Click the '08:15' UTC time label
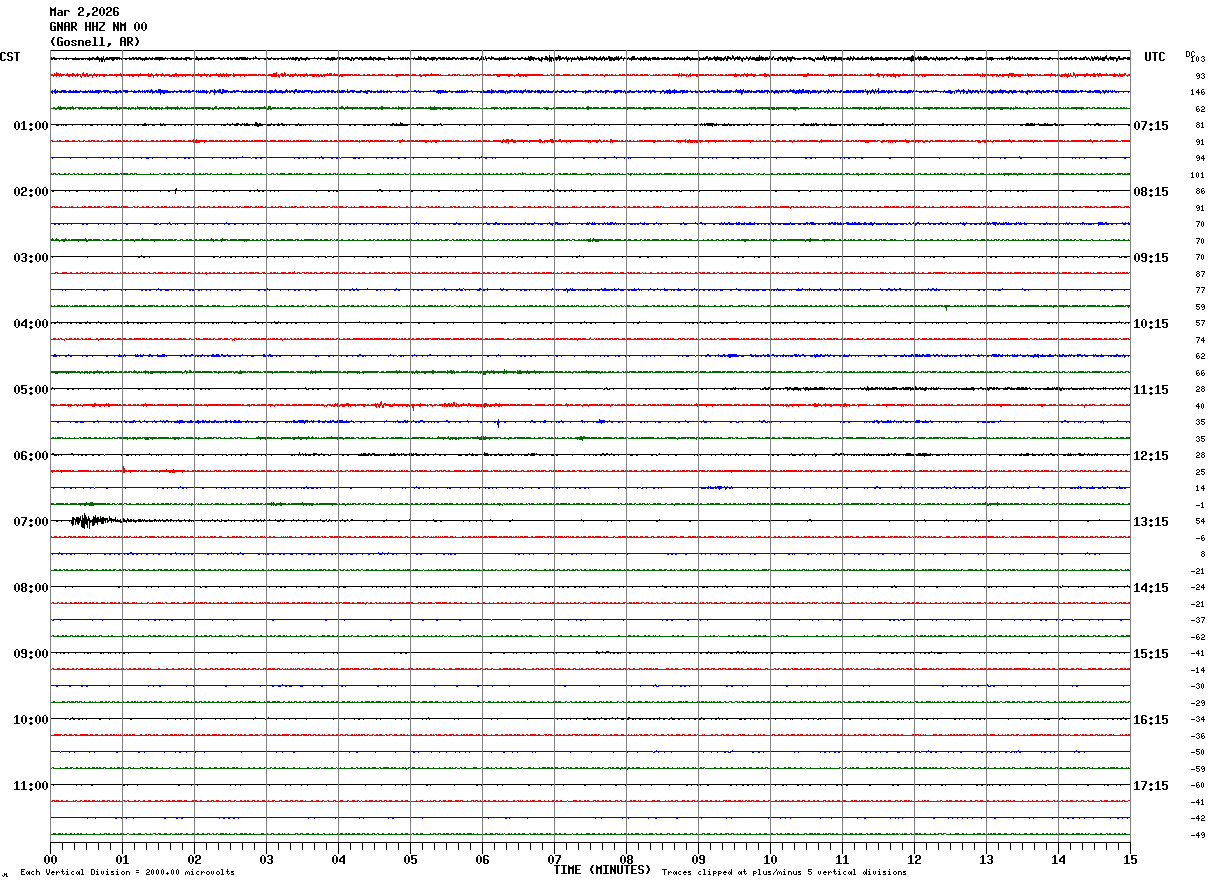The height and width of the screenshot is (886, 1210). click(x=1150, y=192)
